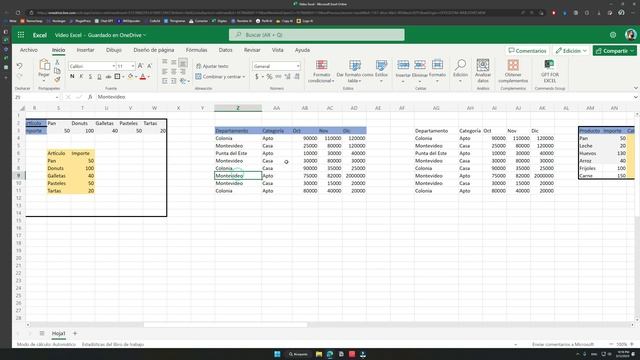
Task: Open the Edición mode dropdown
Action: coord(571,51)
